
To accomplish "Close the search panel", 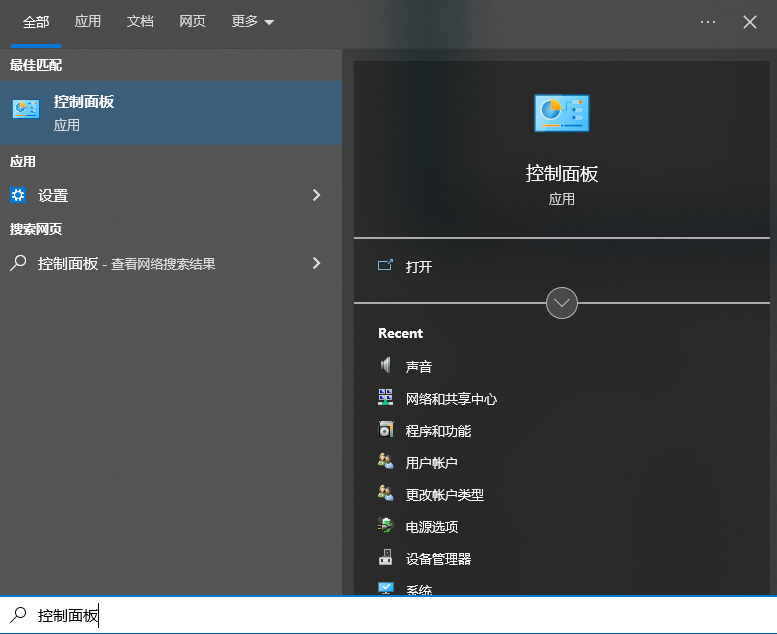I will pyautogui.click(x=750, y=22).
